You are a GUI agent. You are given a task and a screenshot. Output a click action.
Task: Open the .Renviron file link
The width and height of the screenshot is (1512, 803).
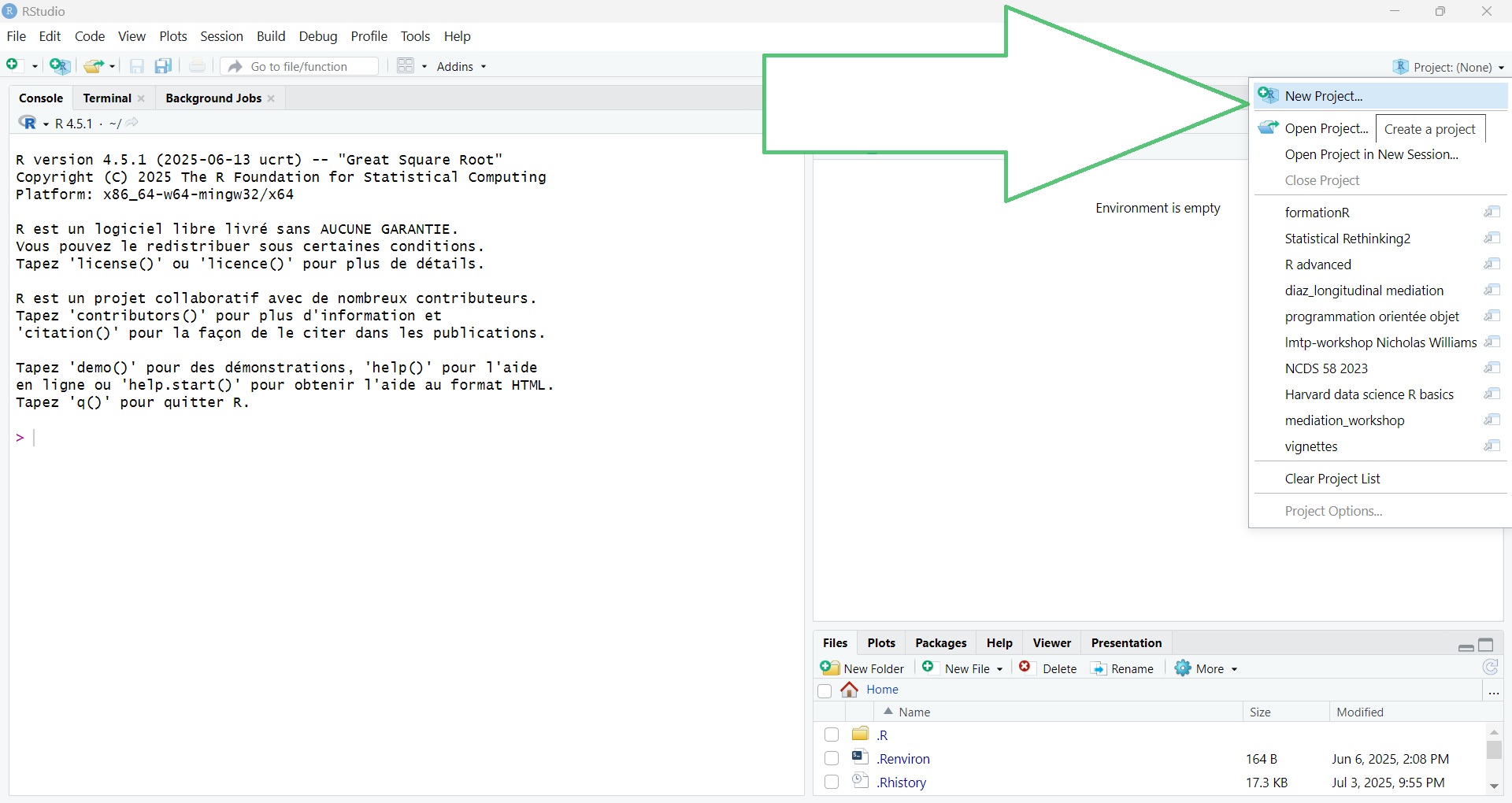point(903,759)
